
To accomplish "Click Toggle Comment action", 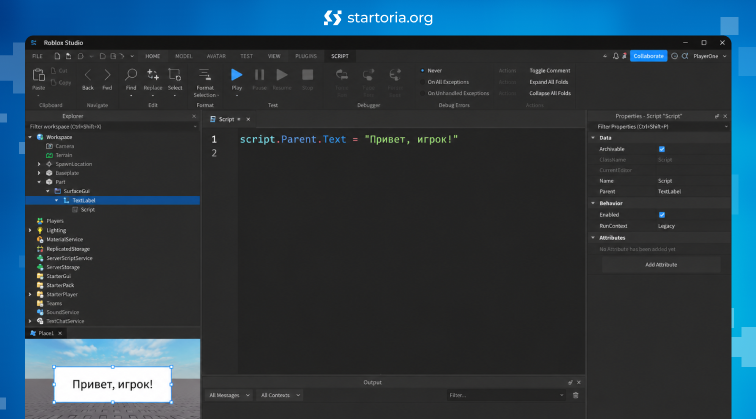I will click(x=550, y=70).
